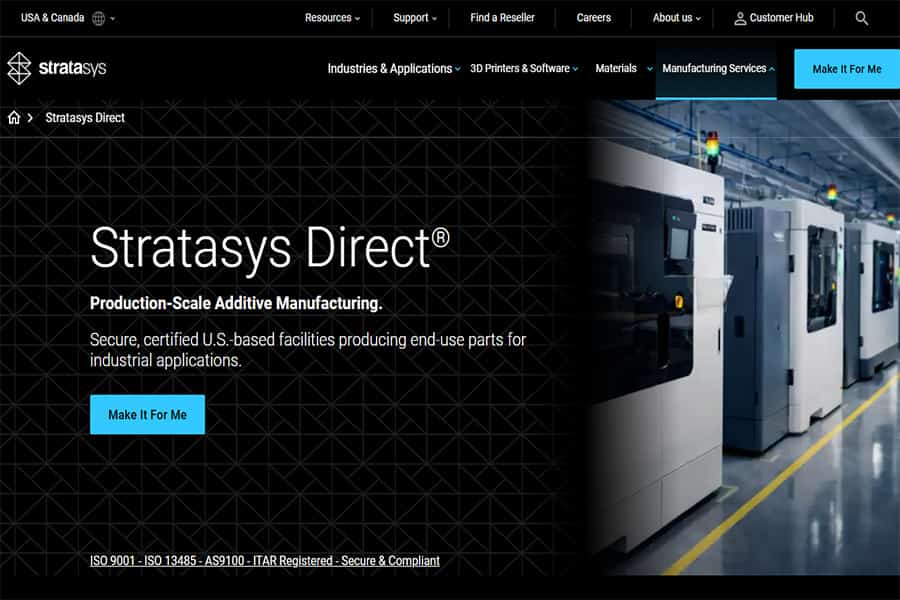Screen dimensions: 900x600
Task: Open Industries & Applications menu
Action: (394, 69)
